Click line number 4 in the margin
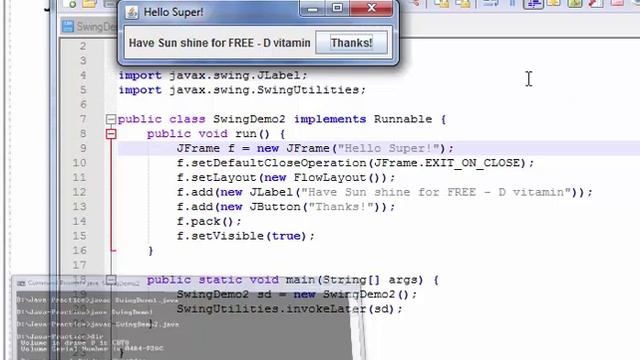640x360 pixels. point(83,75)
